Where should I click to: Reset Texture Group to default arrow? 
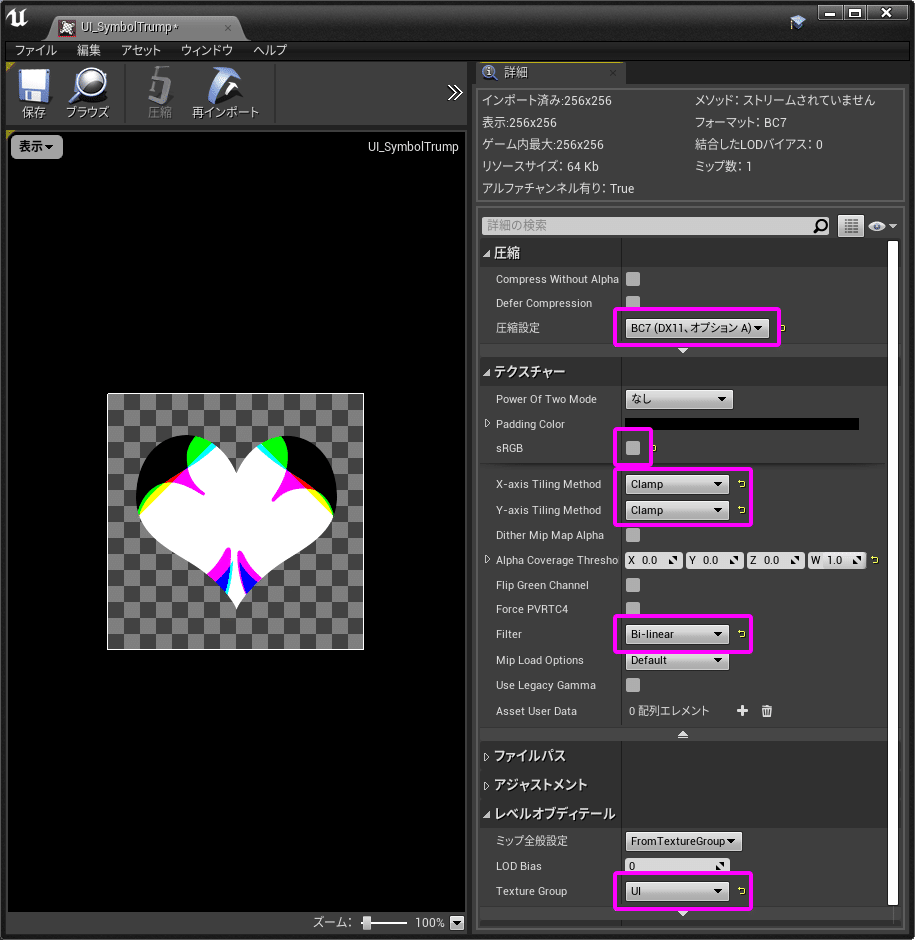click(742, 891)
